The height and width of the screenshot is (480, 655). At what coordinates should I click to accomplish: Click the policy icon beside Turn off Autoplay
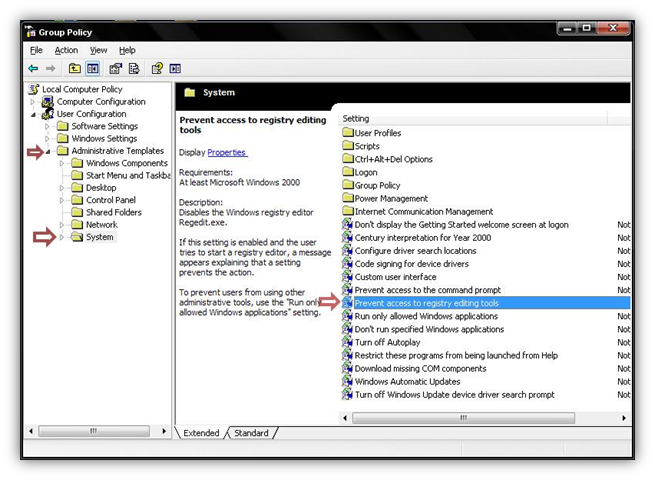[x=347, y=342]
